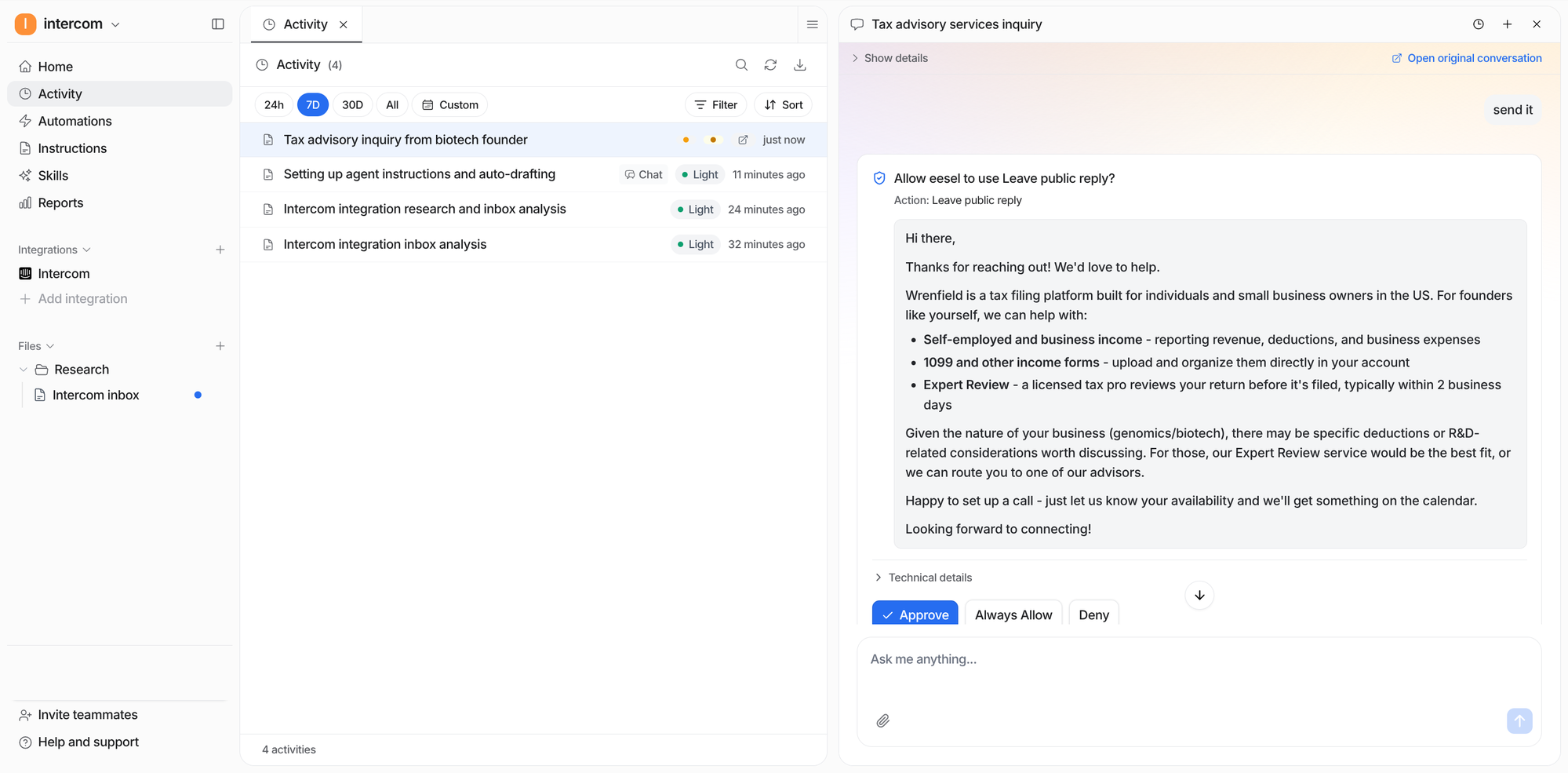Viewport: 1568px width, 773px height.
Task: Select the 7D time range
Action: (x=313, y=104)
